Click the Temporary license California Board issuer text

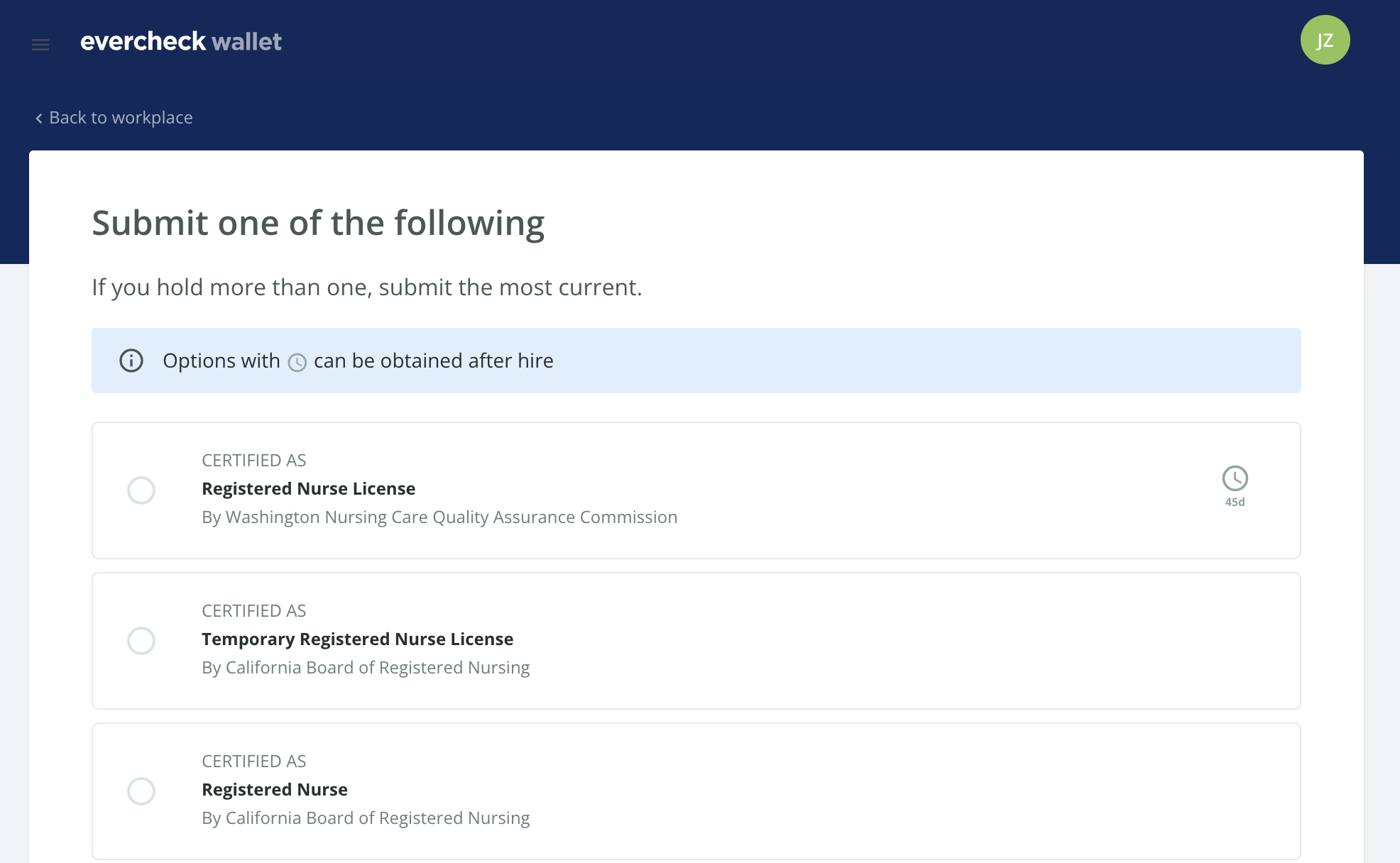(x=366, y=668)
